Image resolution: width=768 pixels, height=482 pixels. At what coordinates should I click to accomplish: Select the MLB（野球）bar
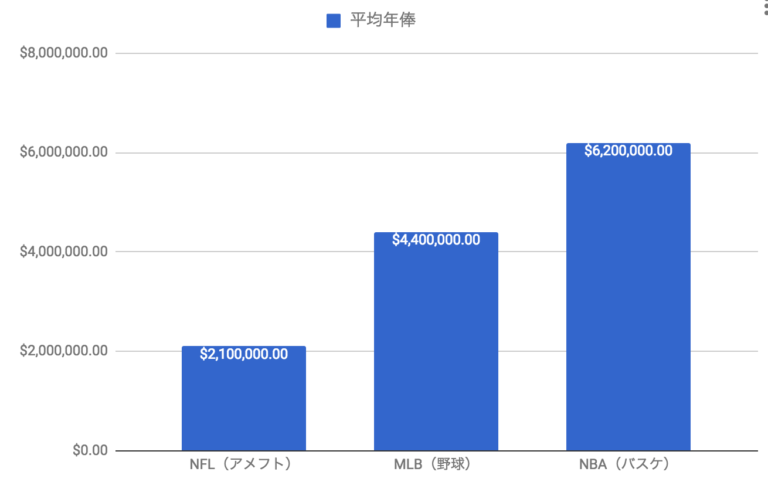(436, 341)
